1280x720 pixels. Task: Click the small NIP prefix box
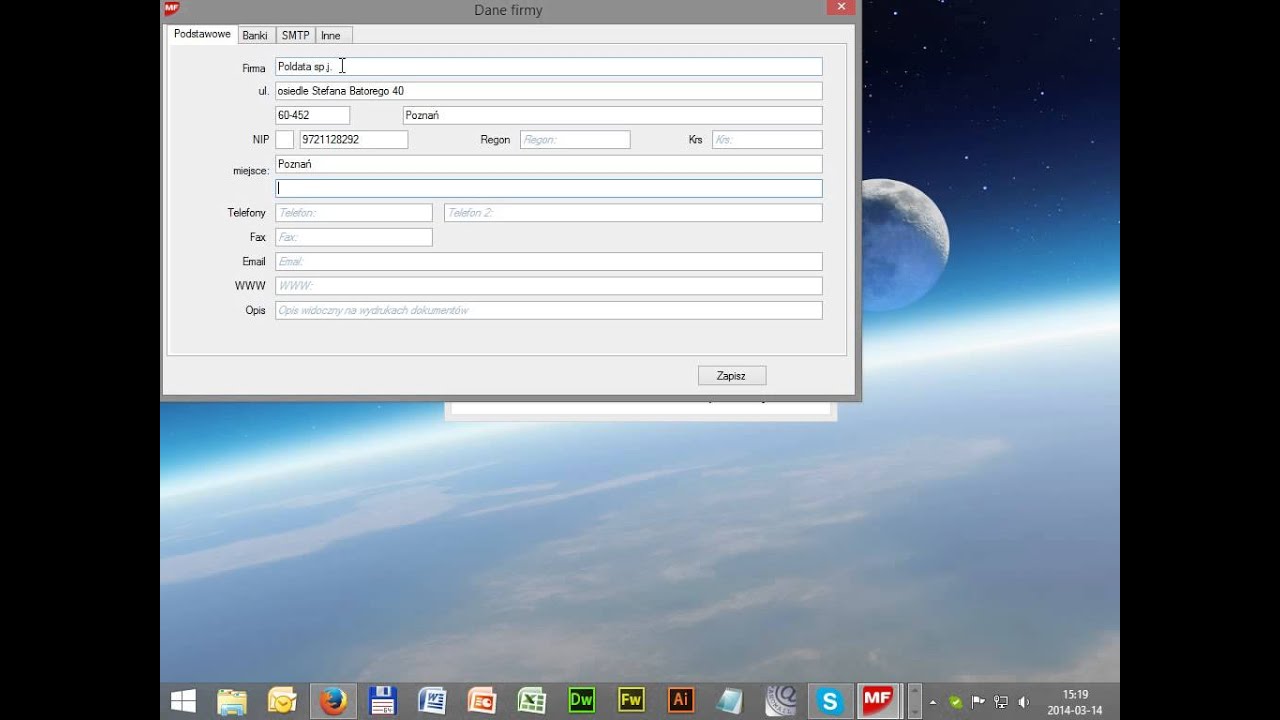point(285,140)
